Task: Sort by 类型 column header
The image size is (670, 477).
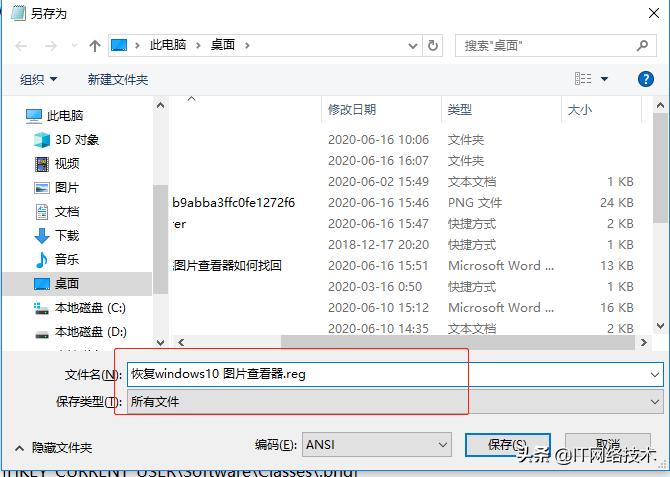Action: (x=460, y=110)
